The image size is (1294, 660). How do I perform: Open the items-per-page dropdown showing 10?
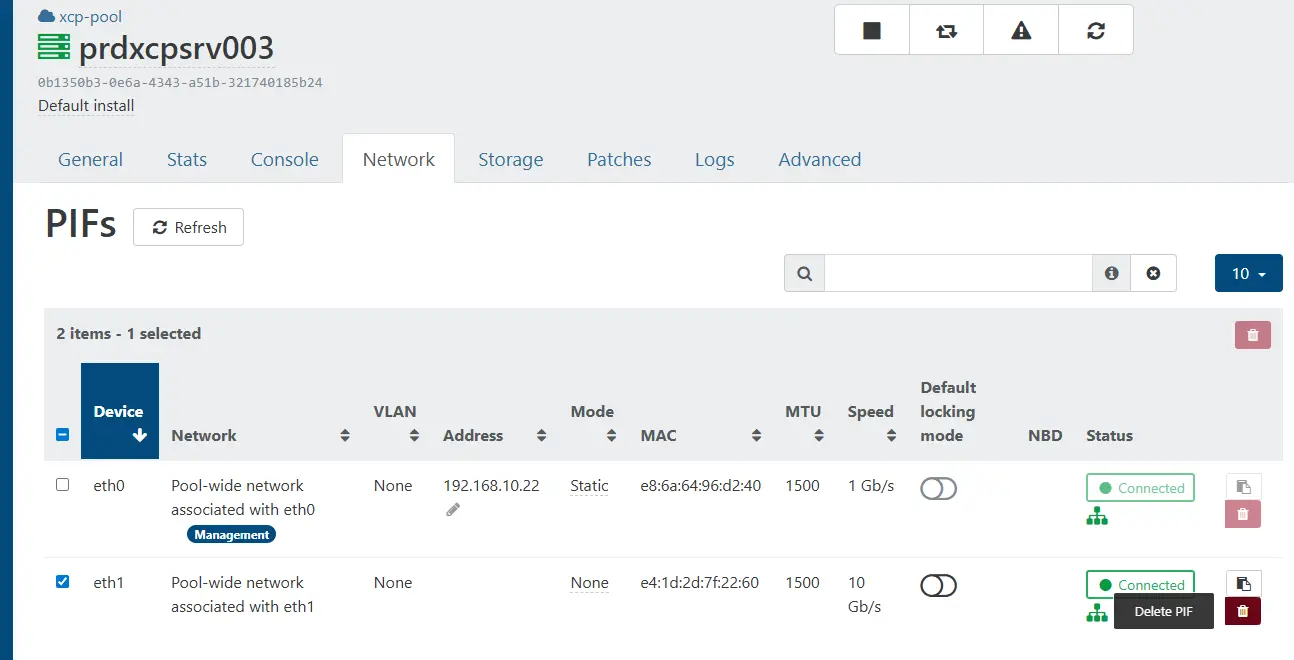[x=1248, y=272]
